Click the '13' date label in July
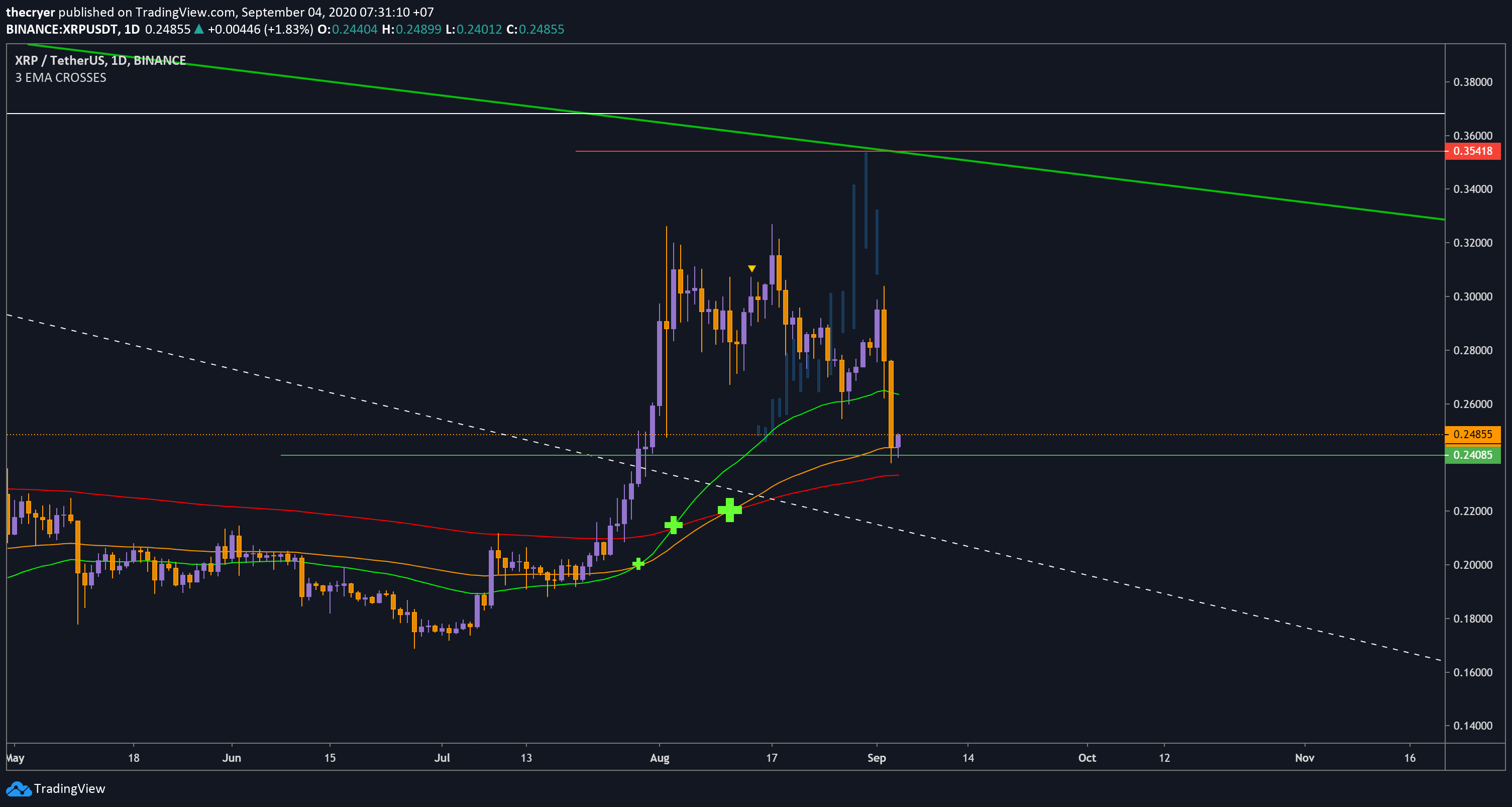 526,758
